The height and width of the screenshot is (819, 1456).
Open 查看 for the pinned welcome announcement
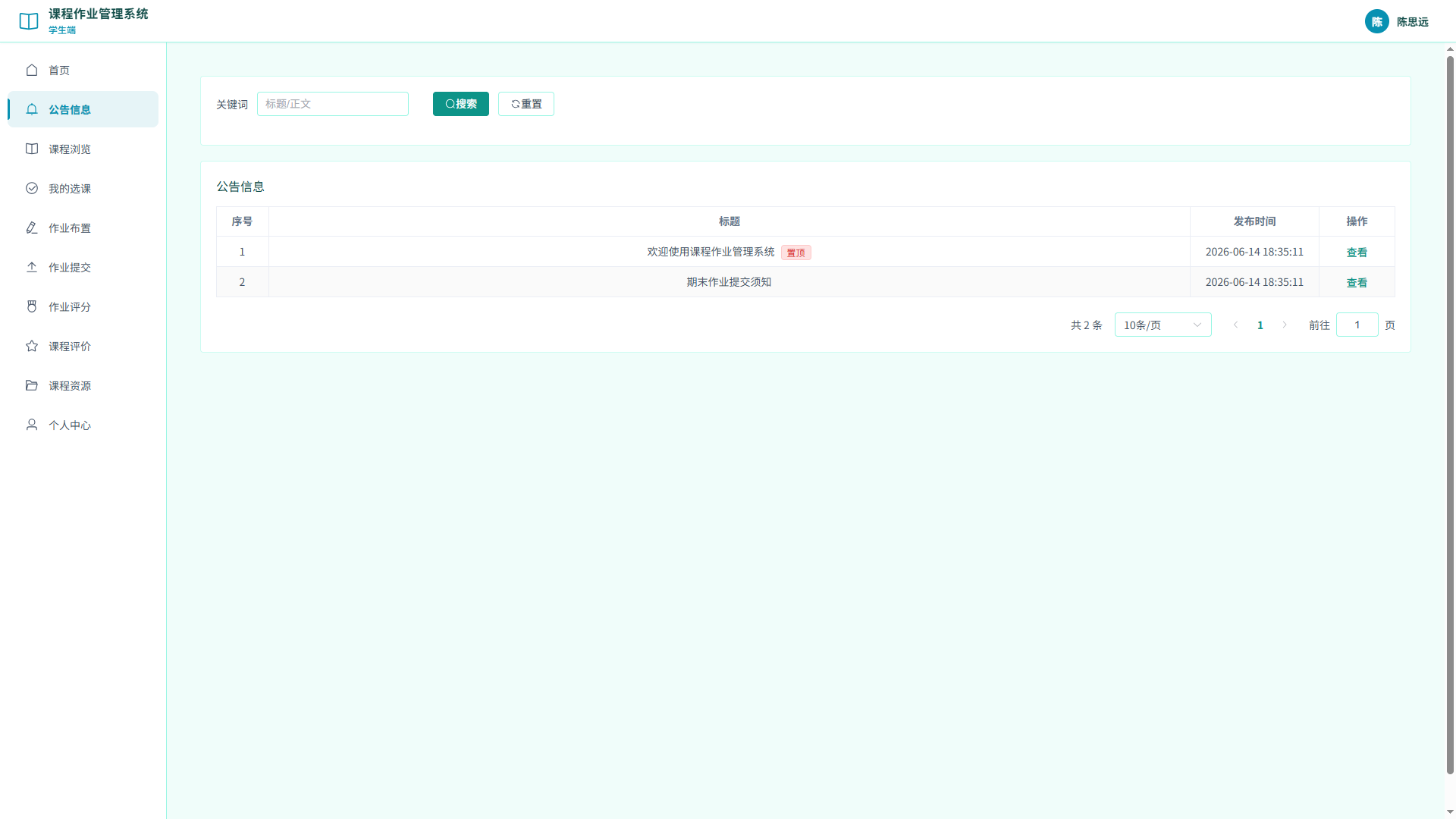pyautogui.click(x=1357, y=252)
